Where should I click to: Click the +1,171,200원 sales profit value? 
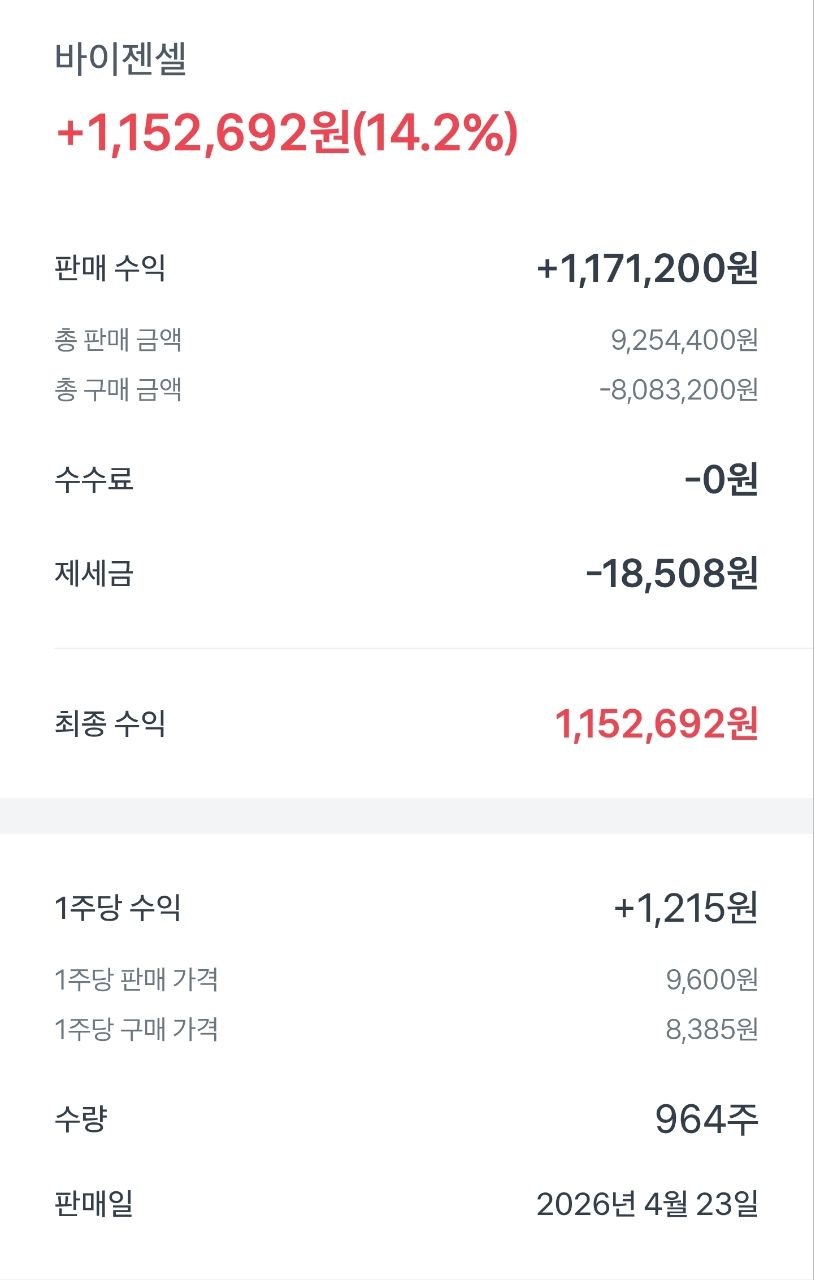pyautogui.click(x=647, y=268)
